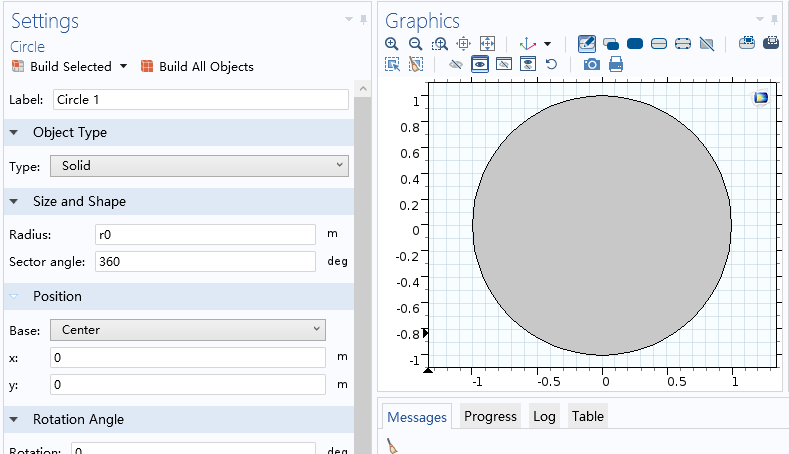
Task: Activate the Zoom Box tool
Action: pos(439,44)
